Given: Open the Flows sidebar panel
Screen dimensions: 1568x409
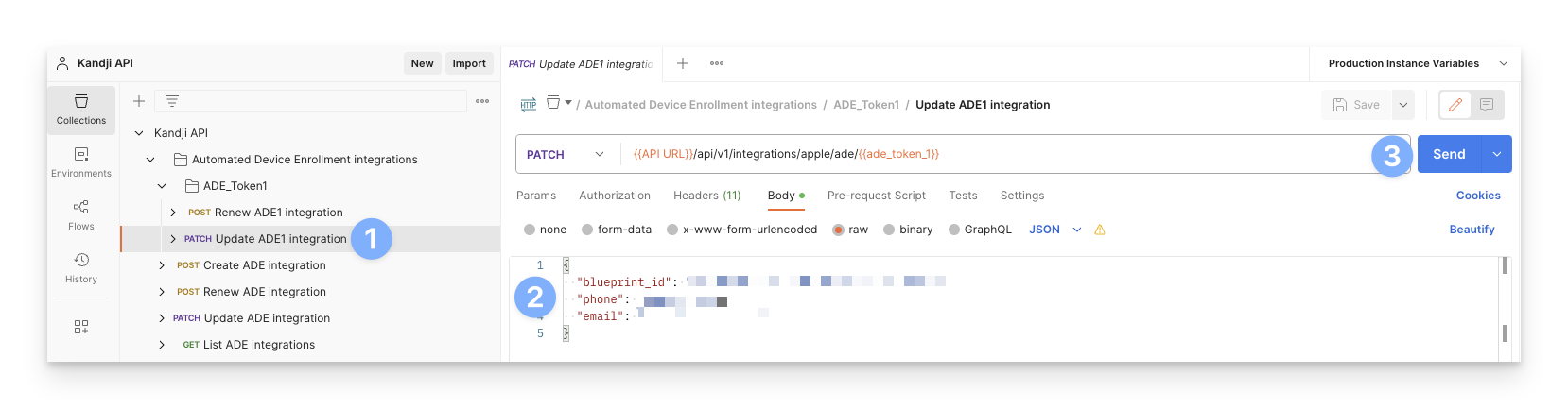Looking at the screenshot, I should 81,215.
